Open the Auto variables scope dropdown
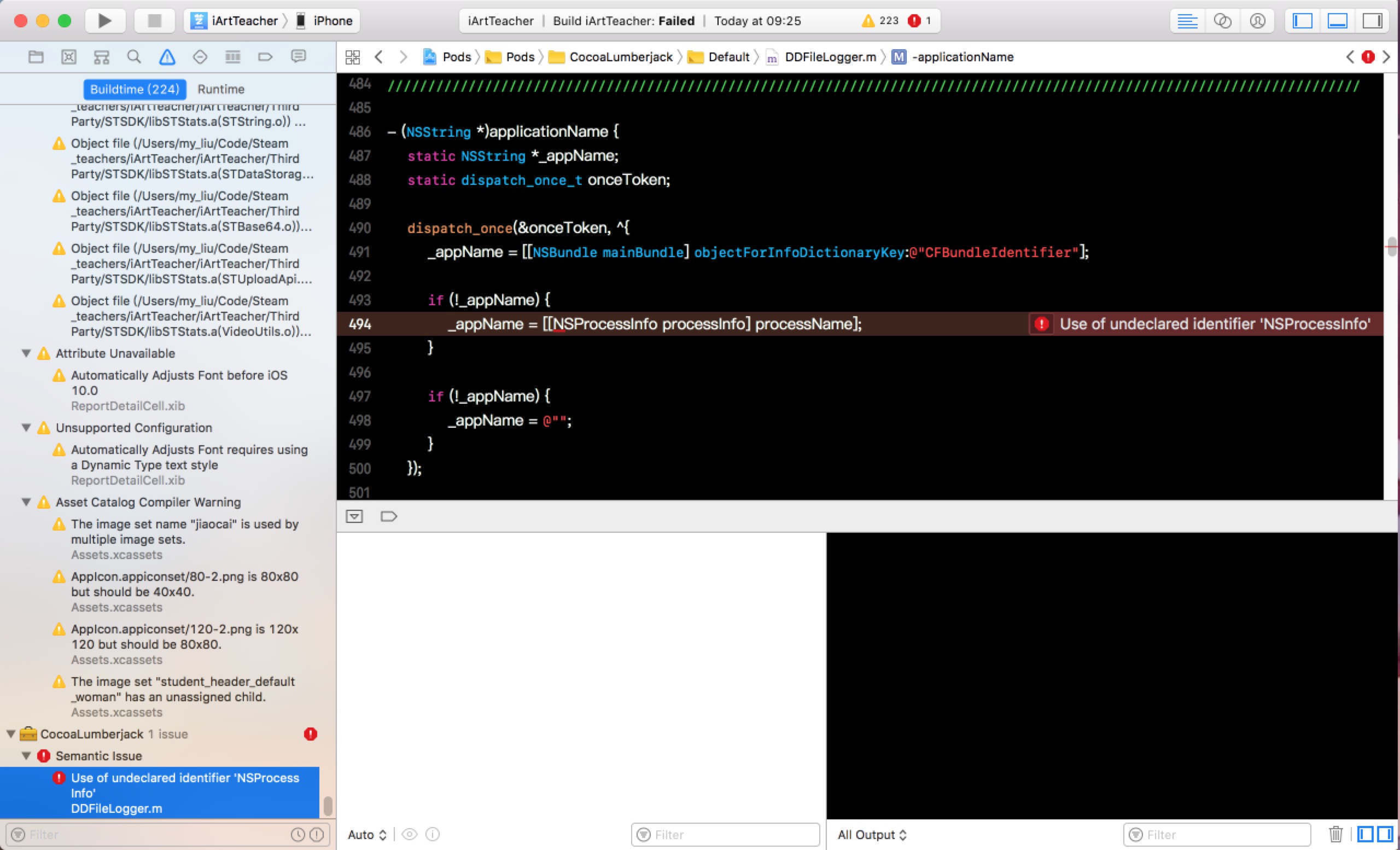1400x850 pixels. point(366,834)
